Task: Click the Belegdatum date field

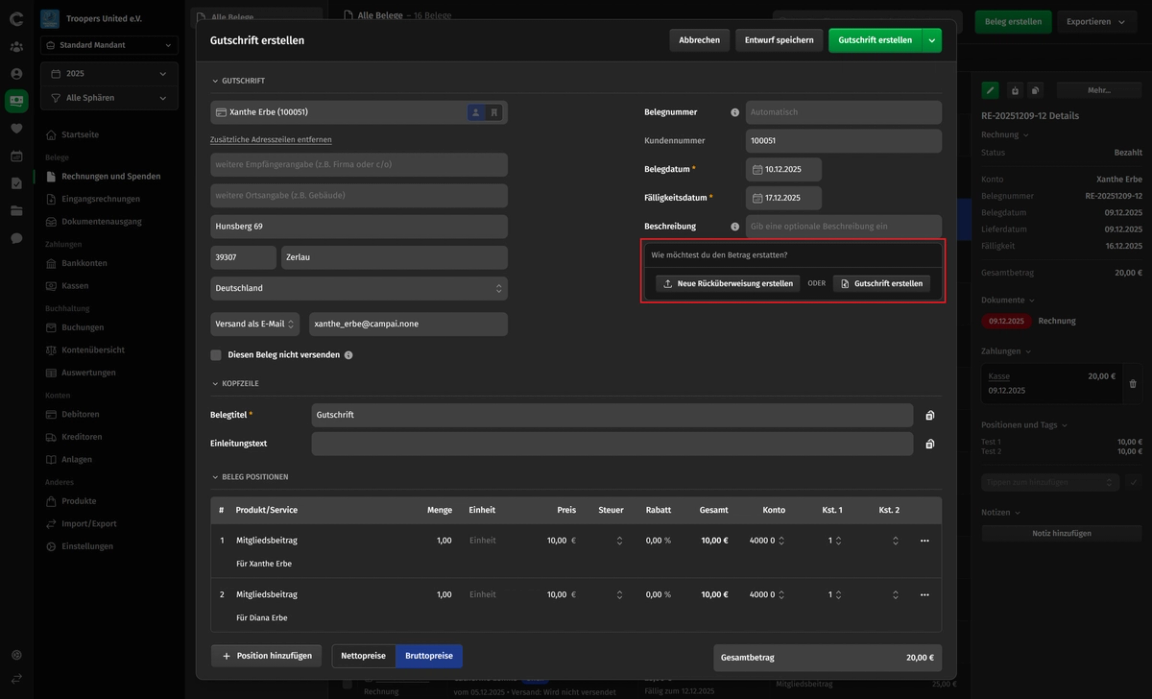Action: point(784,170)
